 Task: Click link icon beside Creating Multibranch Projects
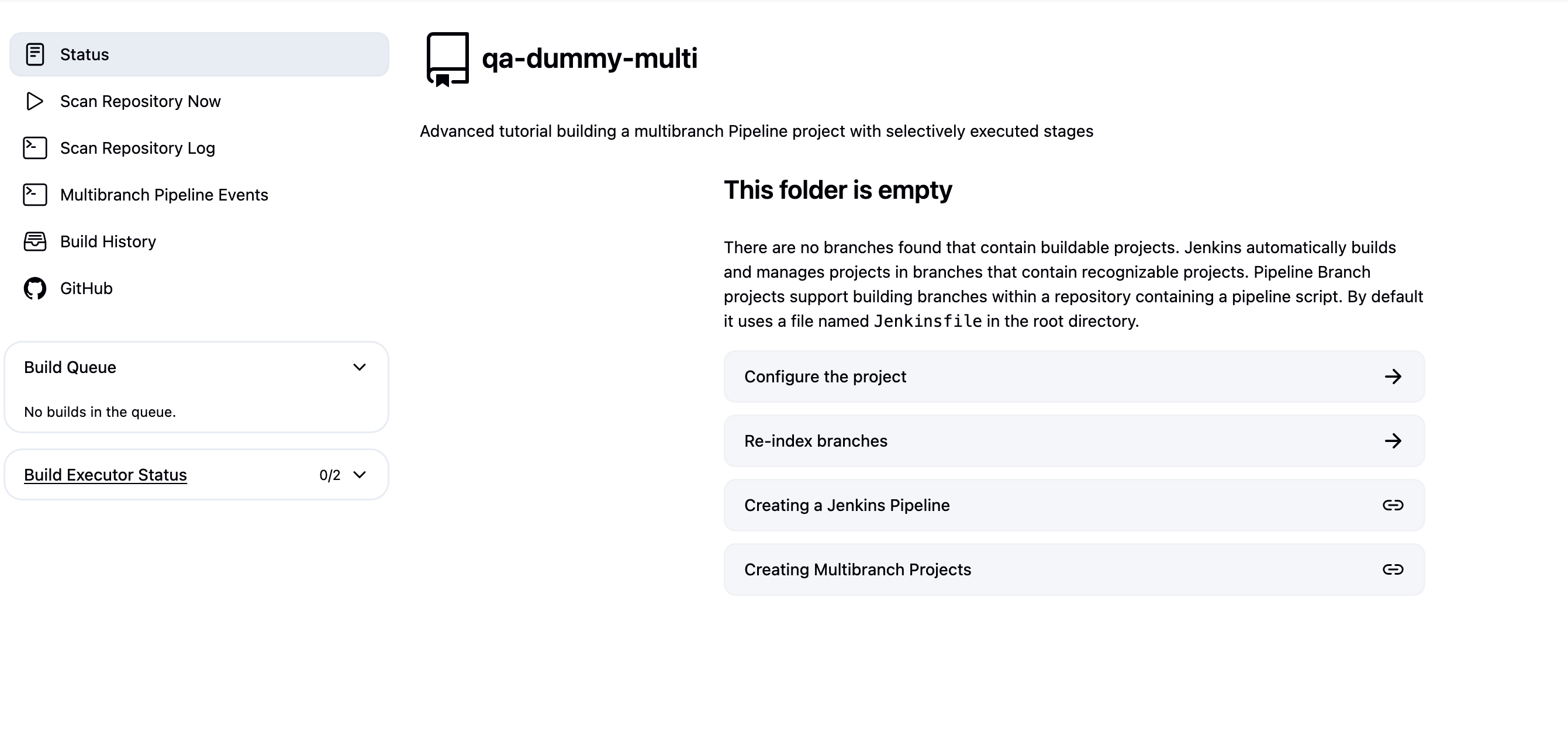1393,569
